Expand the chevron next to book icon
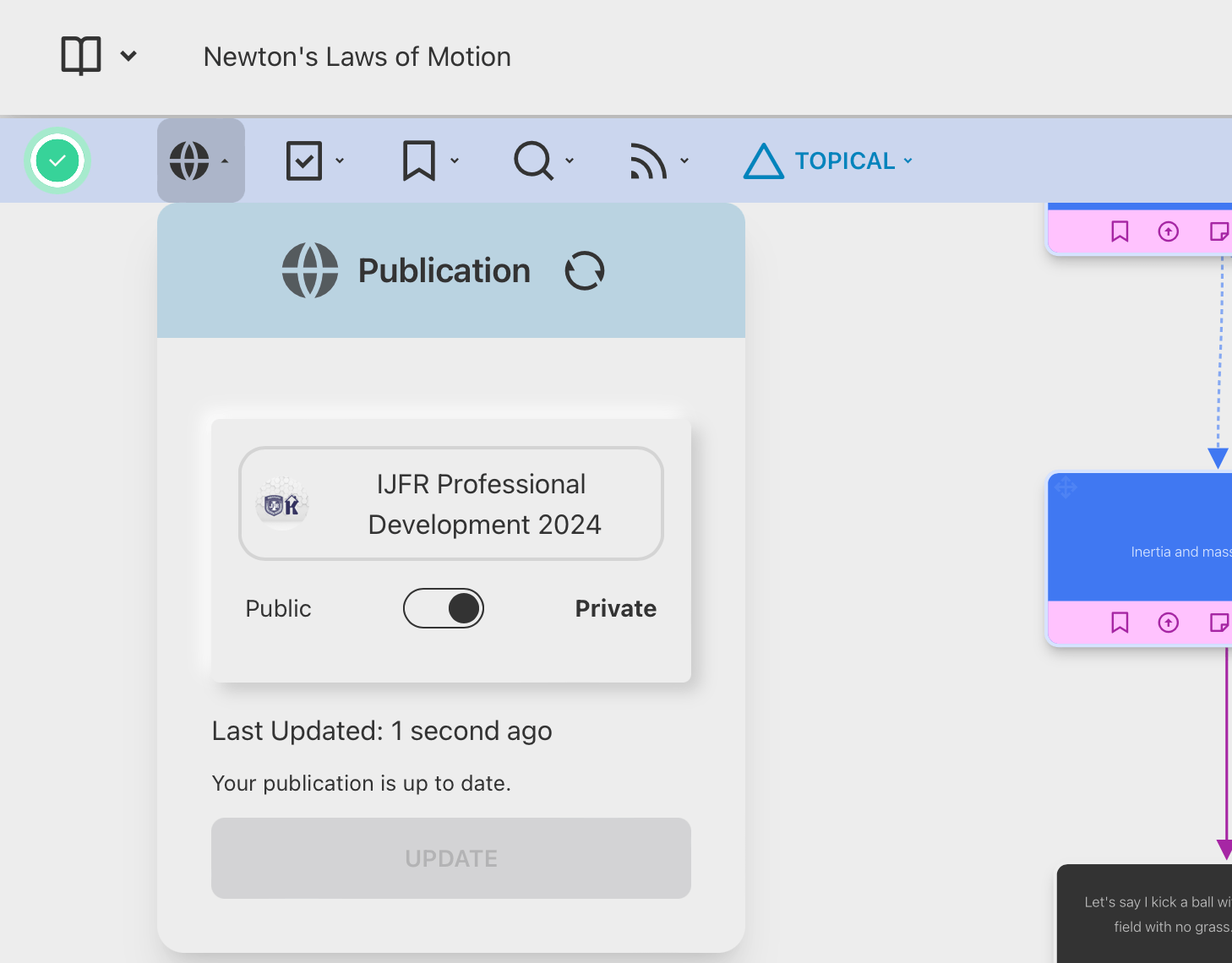 pos(128,56)
